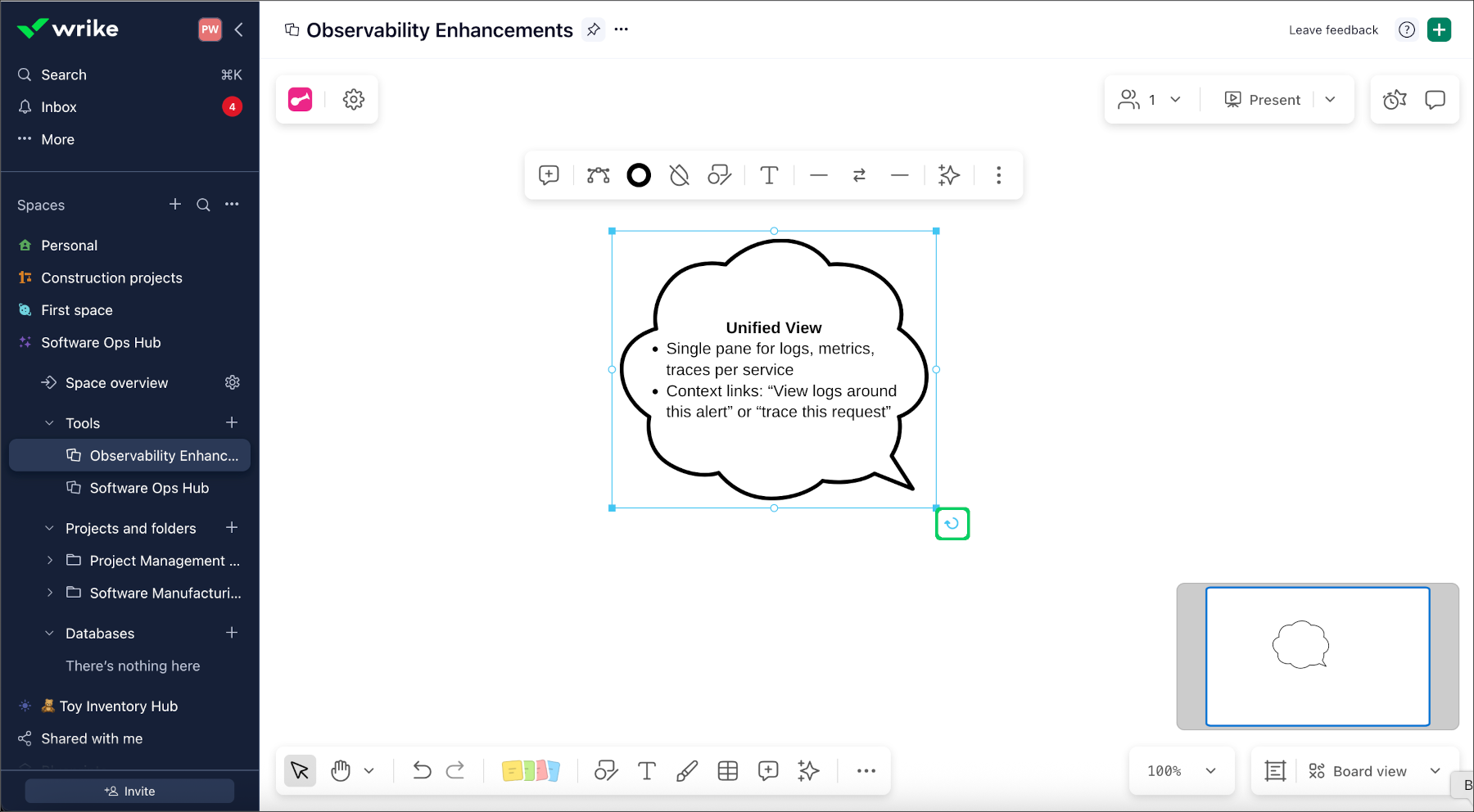Expand the hand tool options chevron
The height and width of the screenshot is (812, 1474).
click(370, 770)
